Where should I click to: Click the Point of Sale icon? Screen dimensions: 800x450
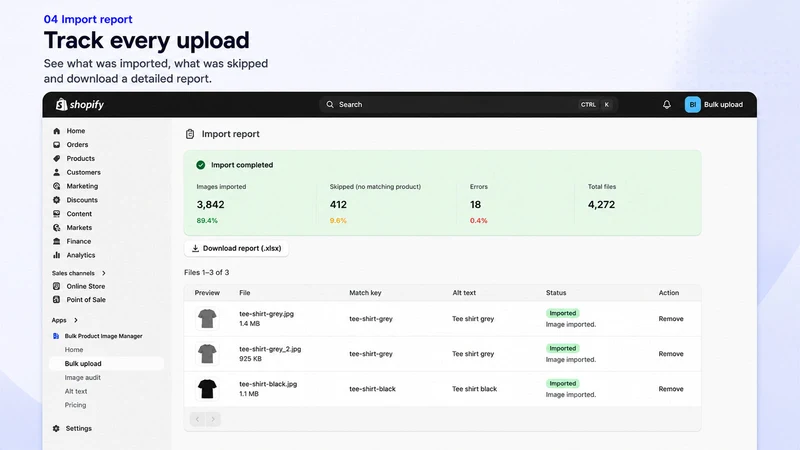tap(57, 299)
